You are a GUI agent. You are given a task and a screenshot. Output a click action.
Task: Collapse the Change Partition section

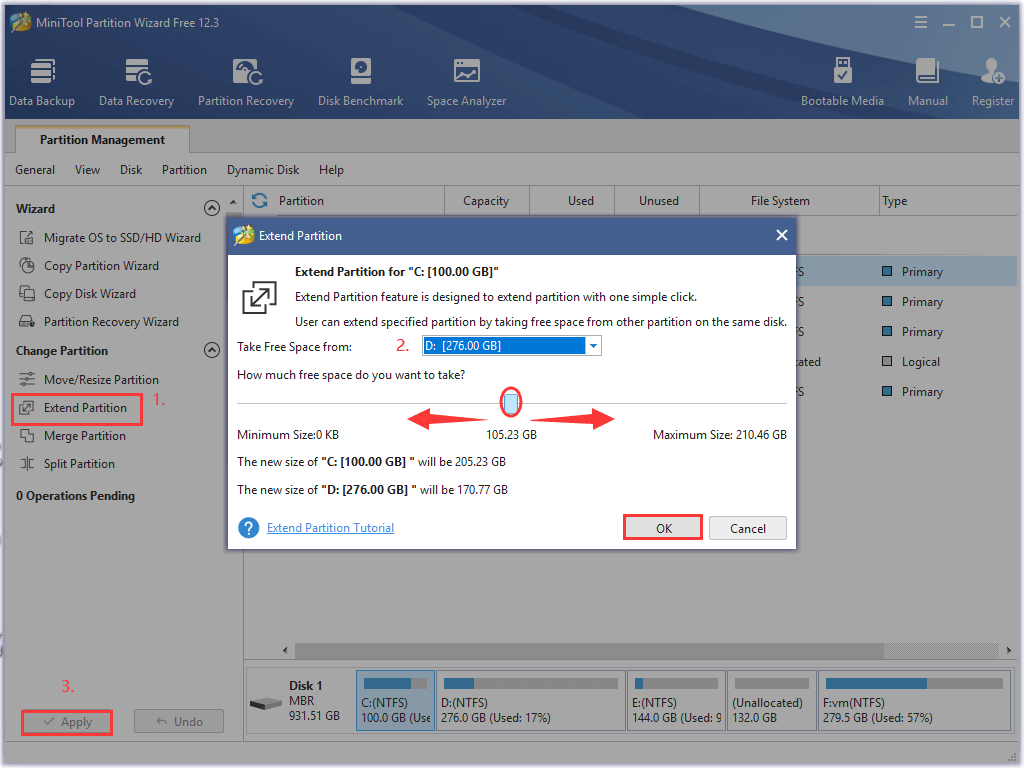(x=212, y=351)
